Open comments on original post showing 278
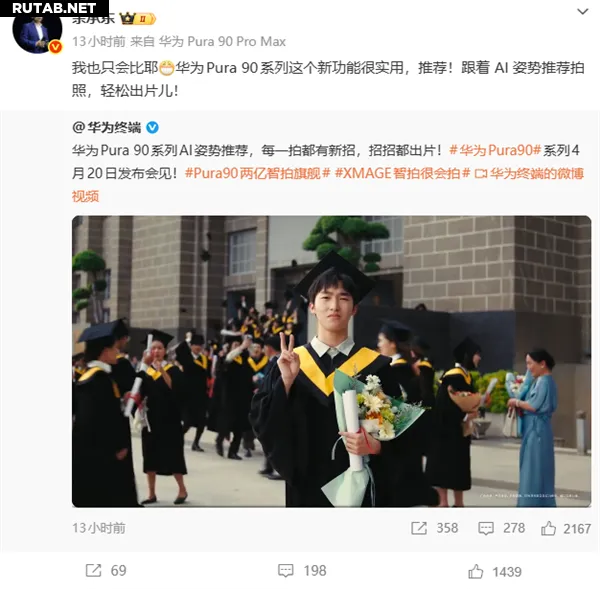Screen dimensions: 600x589 point(501,528)
